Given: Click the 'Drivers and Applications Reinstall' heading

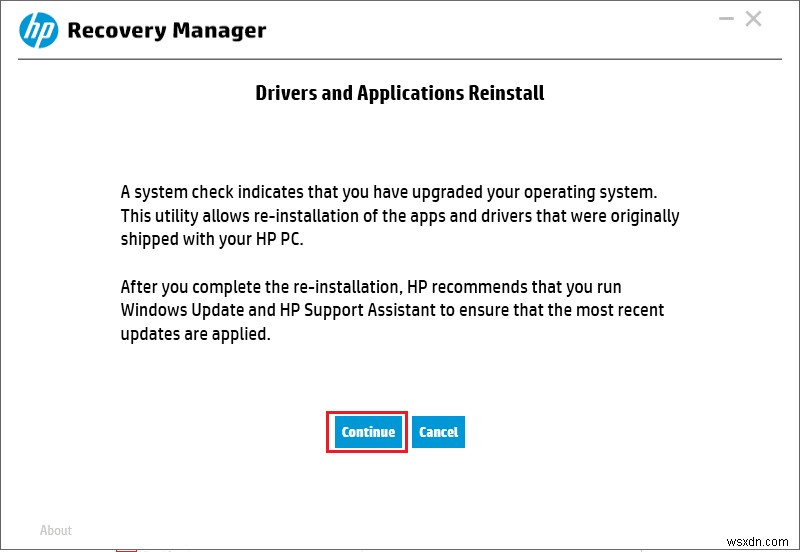Looking at the screenshot, I should [x=400, y=93].
